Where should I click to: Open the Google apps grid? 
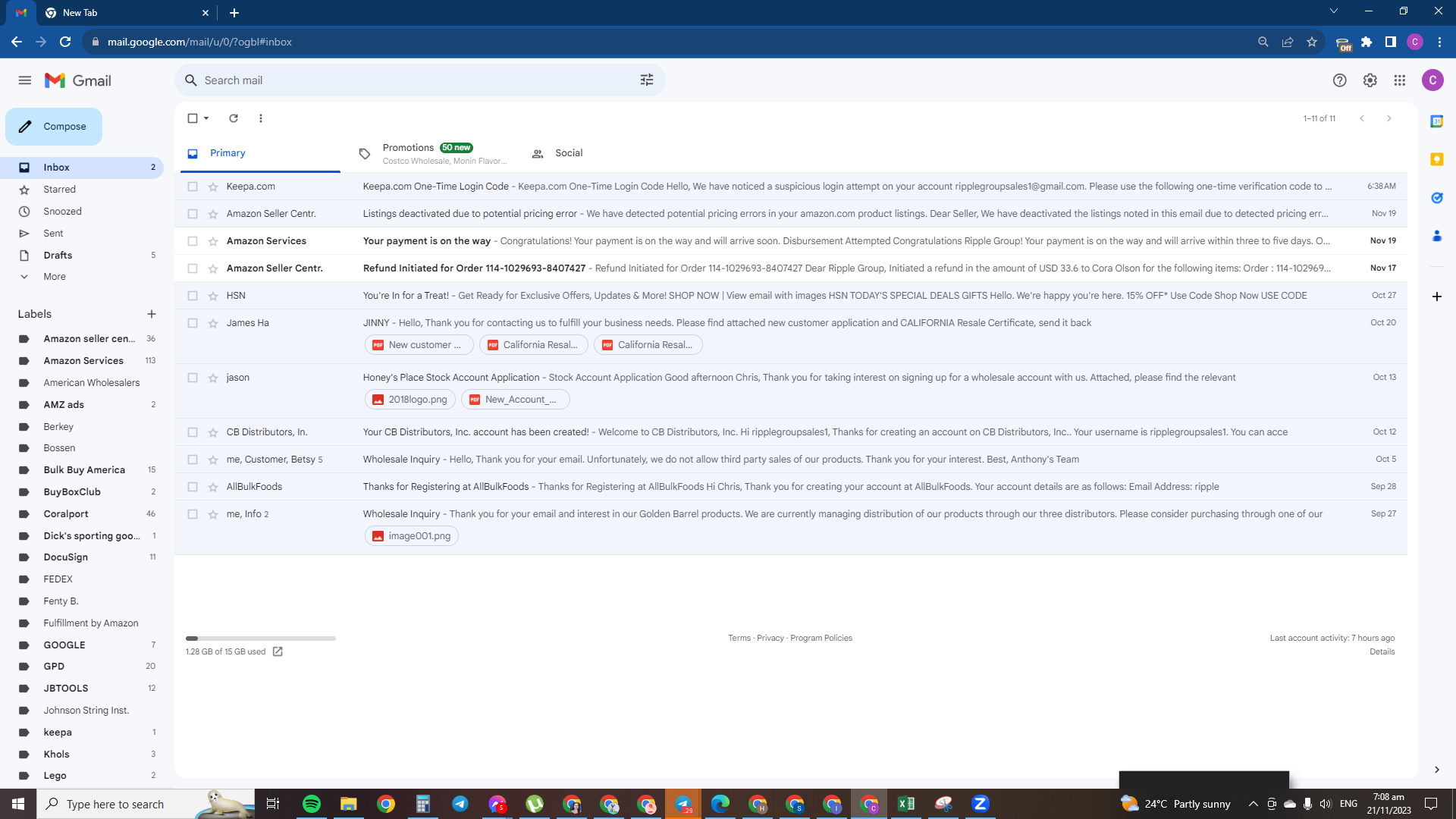(x=1400, y=80)
